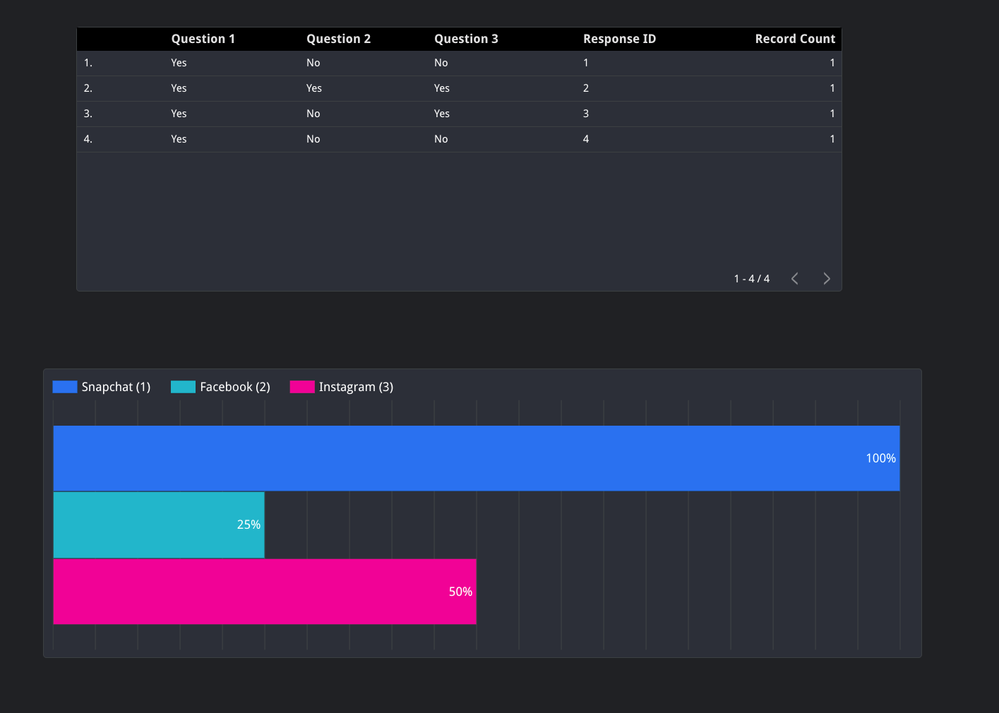This screenshot has width=999, height=713.
Task: Click Record Count value in row 4
Action: pos(832,139)
